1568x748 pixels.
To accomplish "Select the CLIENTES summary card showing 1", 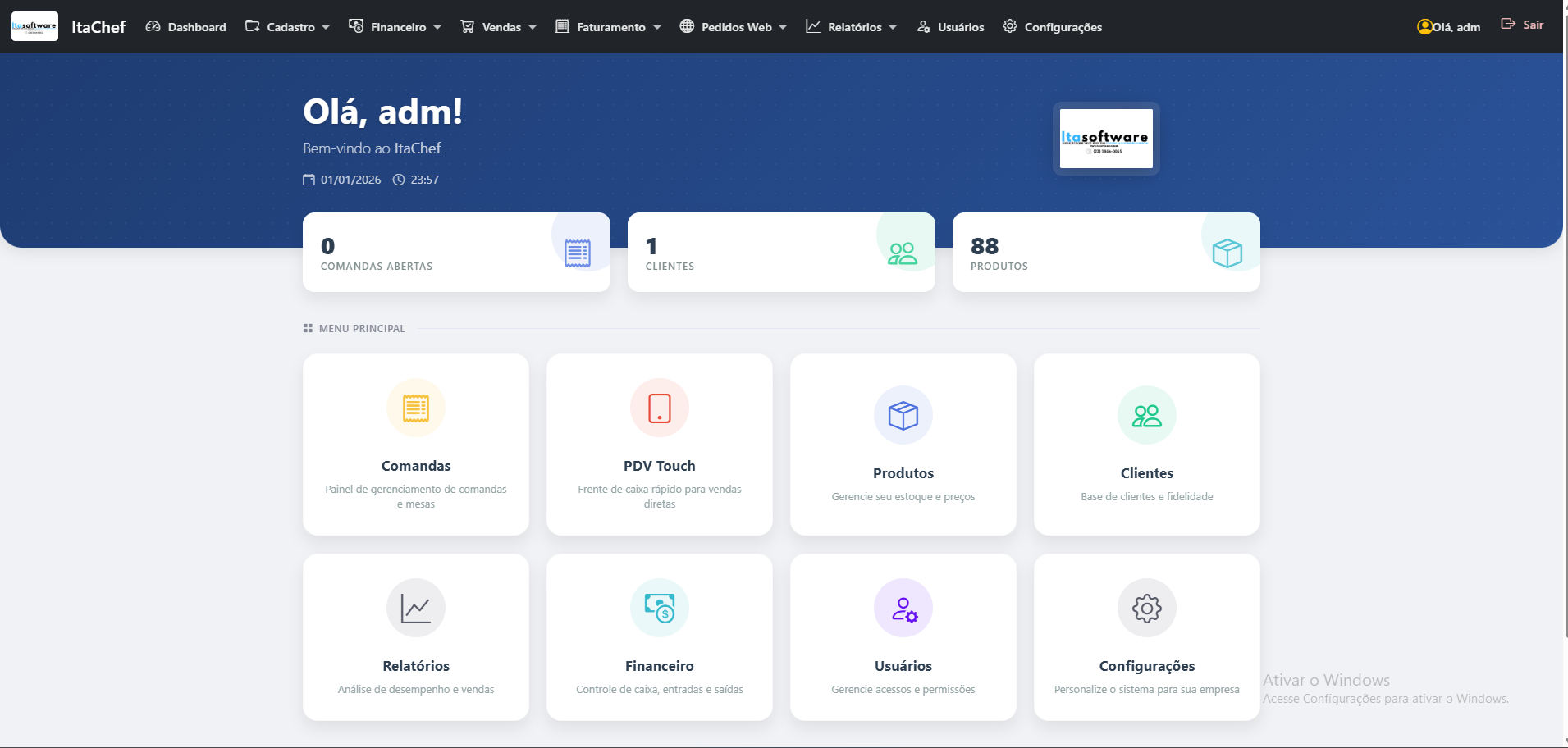I will (780, 252).
